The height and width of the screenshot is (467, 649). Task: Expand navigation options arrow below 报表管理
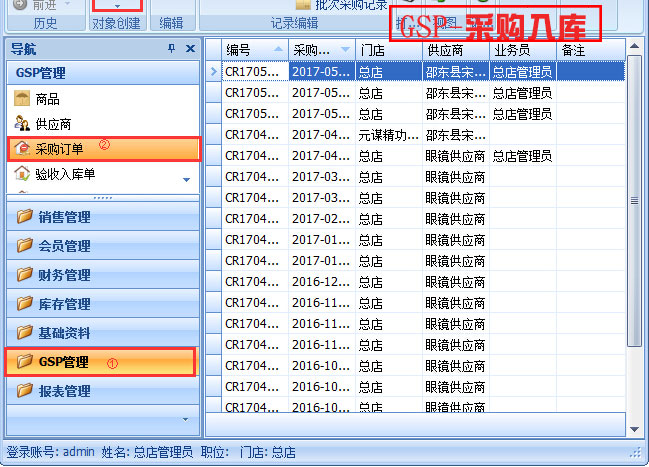point(184,419)
